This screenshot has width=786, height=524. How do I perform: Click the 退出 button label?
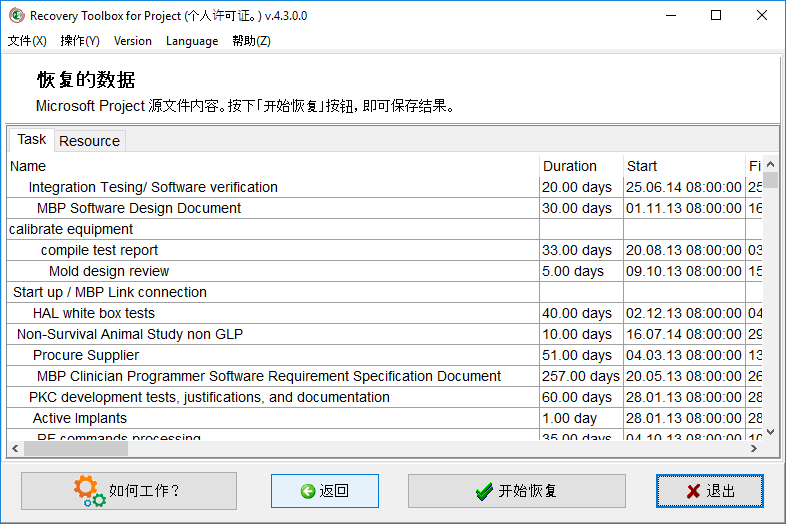tap(721, 491)
